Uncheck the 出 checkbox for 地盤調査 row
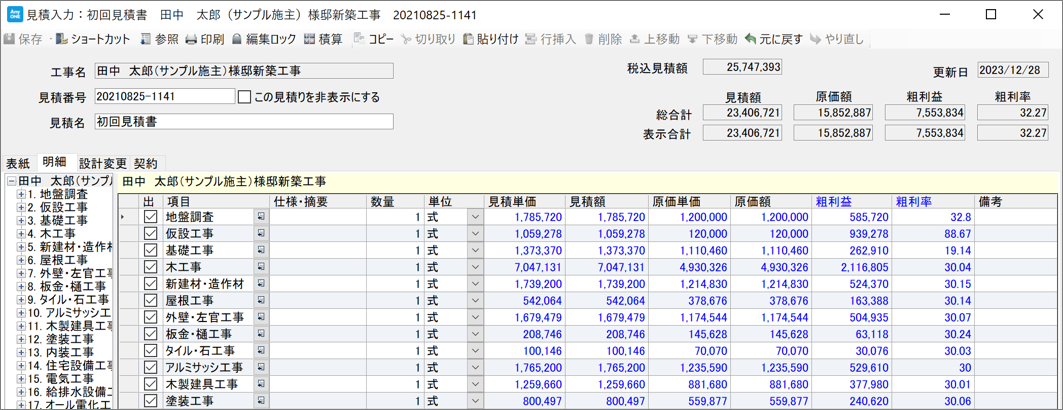The width and height of the screenshot is (1063, 410). pos(151,218)
